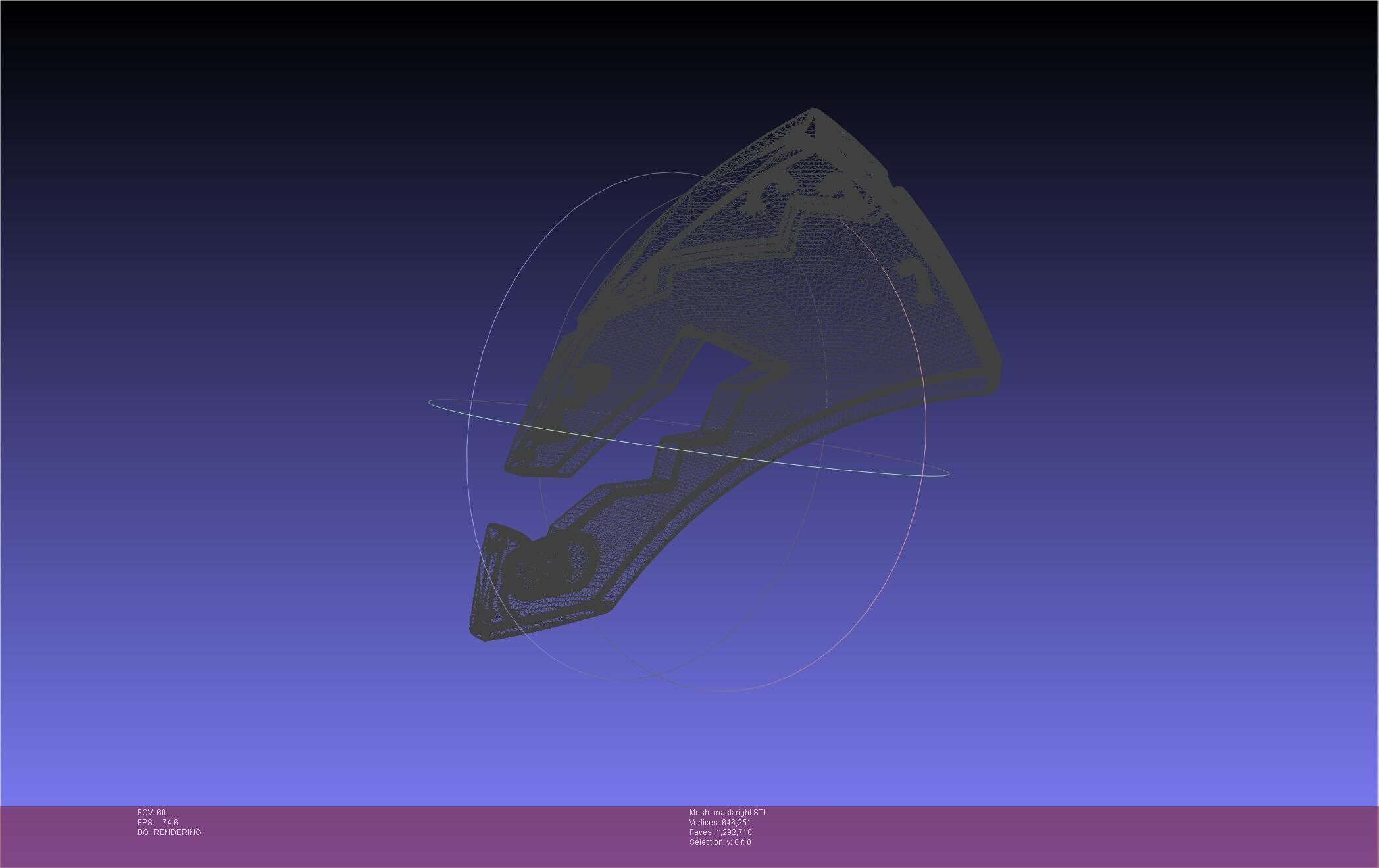
Task: Click the Vertices: 646,351 info line
Action: [x=720, y=823]
